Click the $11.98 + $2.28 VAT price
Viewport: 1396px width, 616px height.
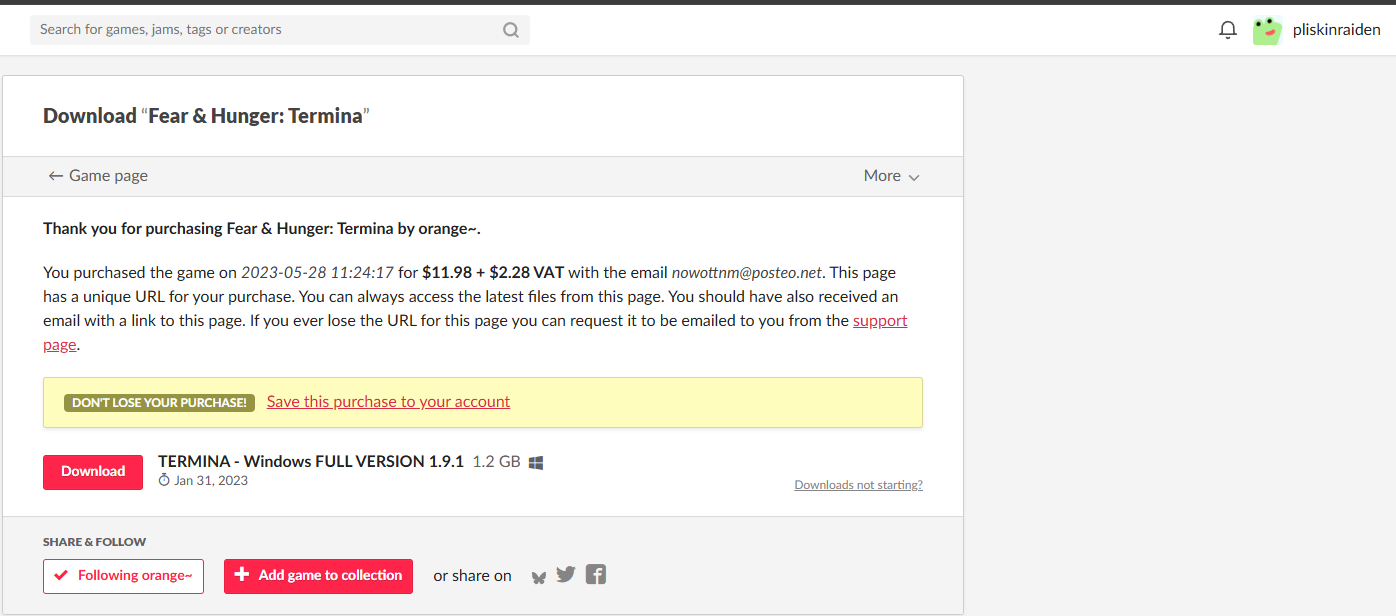point(493,273)
